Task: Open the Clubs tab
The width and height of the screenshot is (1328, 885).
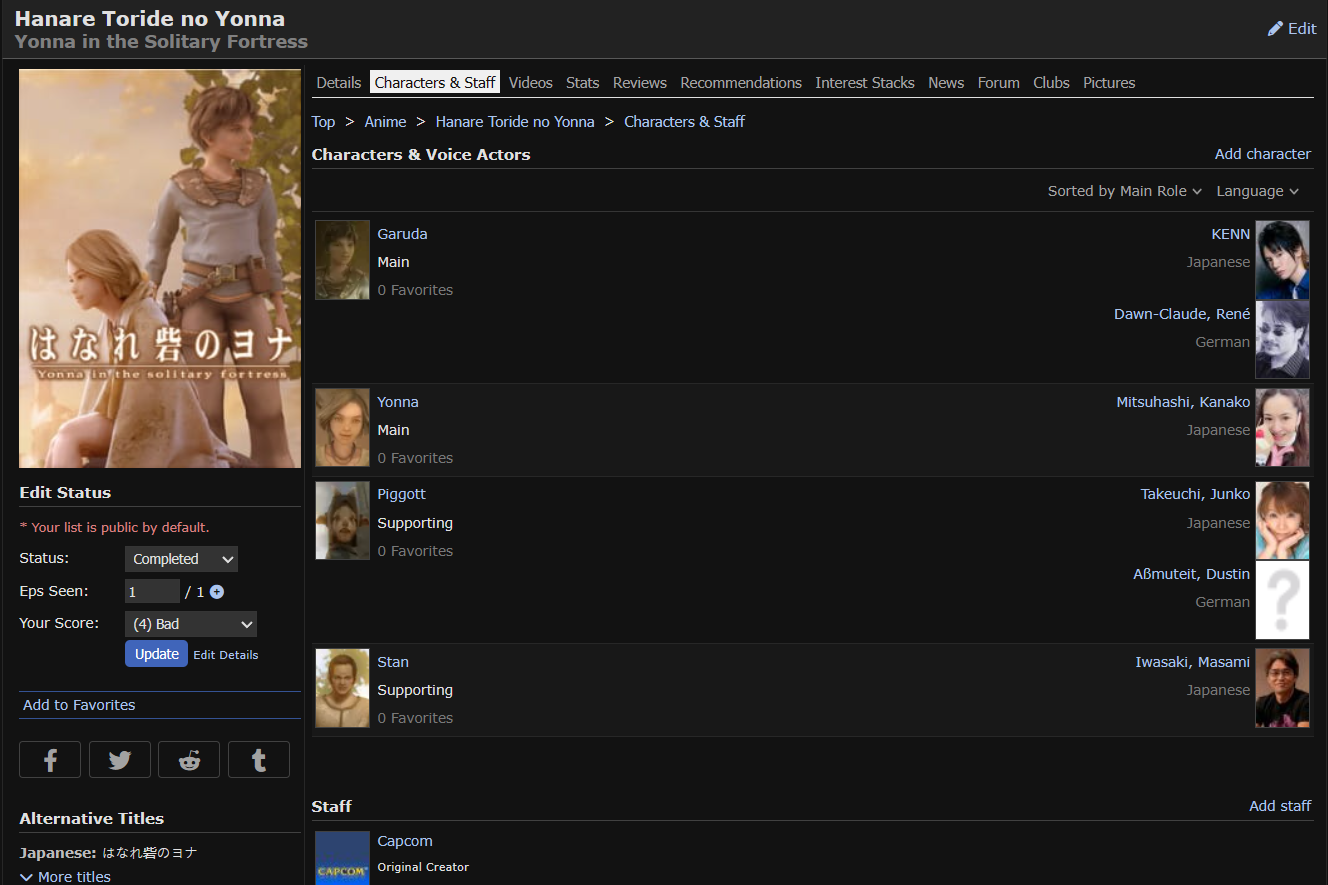Action: (x=1051, y=83)
